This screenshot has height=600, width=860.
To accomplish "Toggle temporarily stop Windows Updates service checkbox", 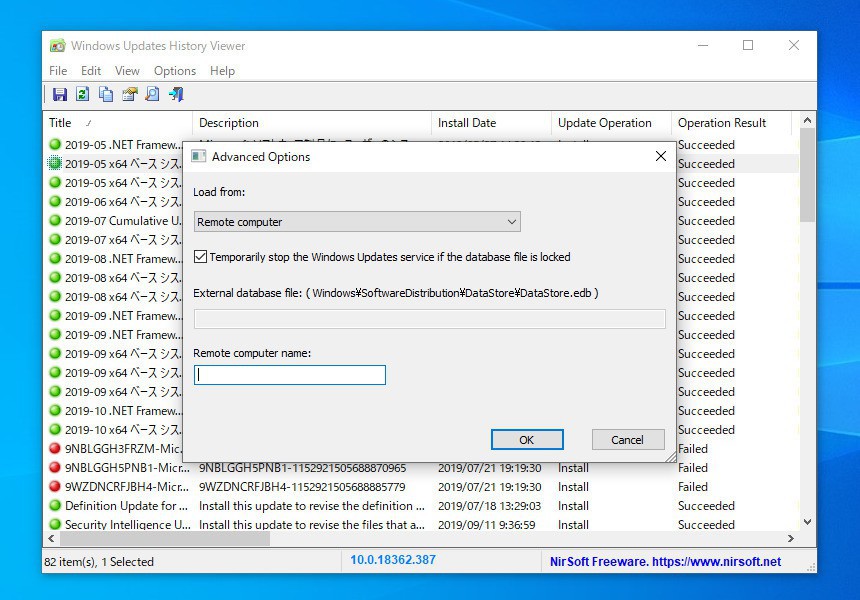I will tap(201, 257).
